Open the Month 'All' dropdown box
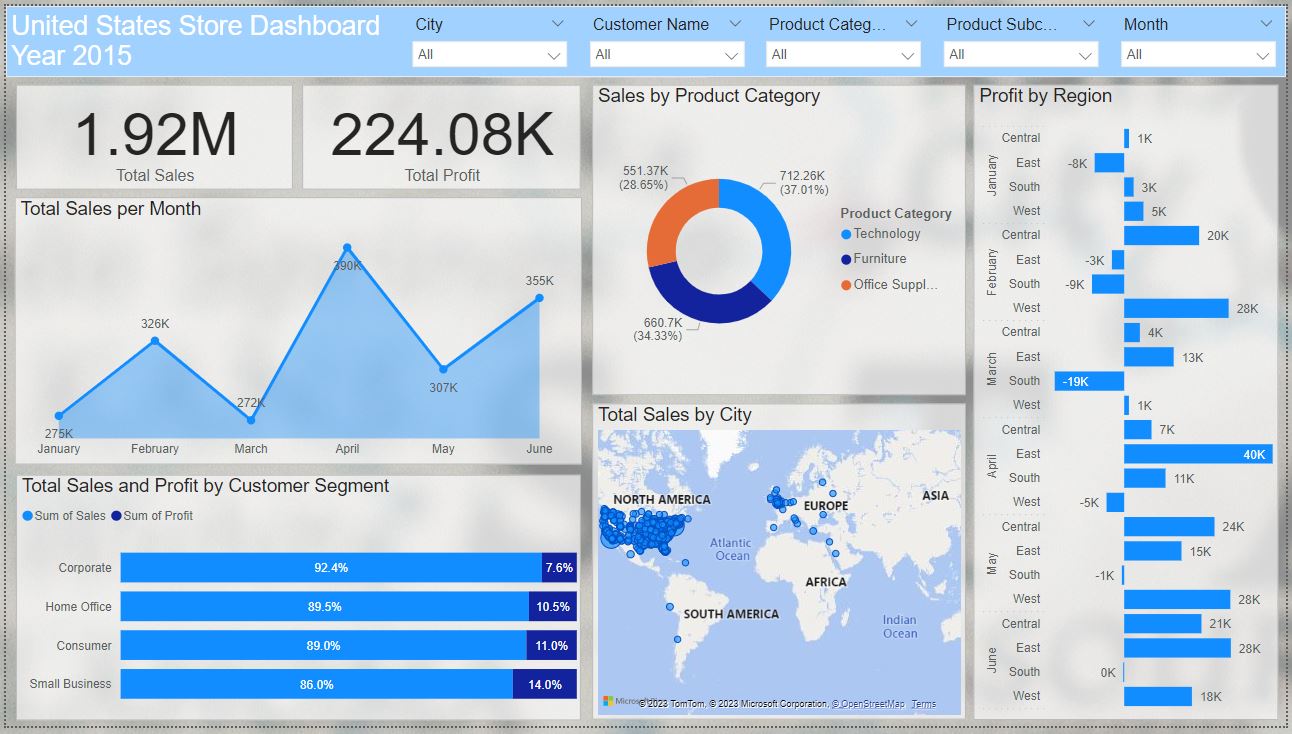This screenshot has height=734, width=1292. click(x=1197, y=54)
